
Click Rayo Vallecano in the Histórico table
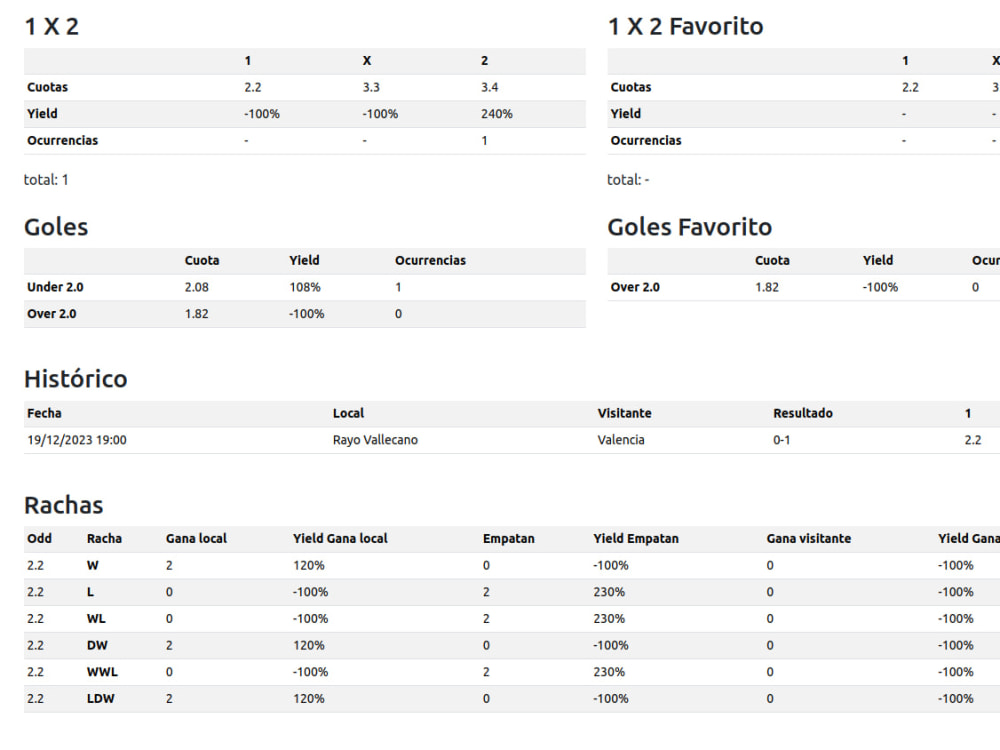point(375,440)
